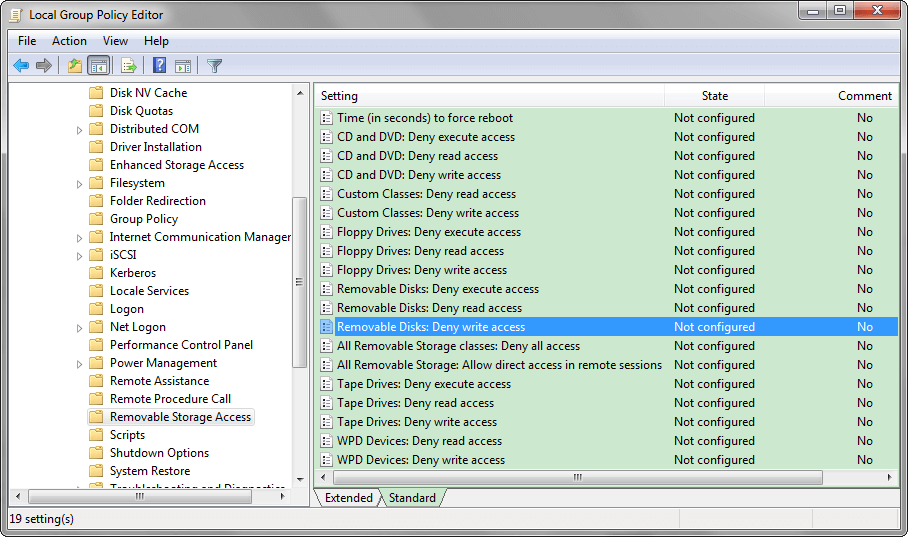
Task: Click the Scripts folder icon
Action: 96,435
